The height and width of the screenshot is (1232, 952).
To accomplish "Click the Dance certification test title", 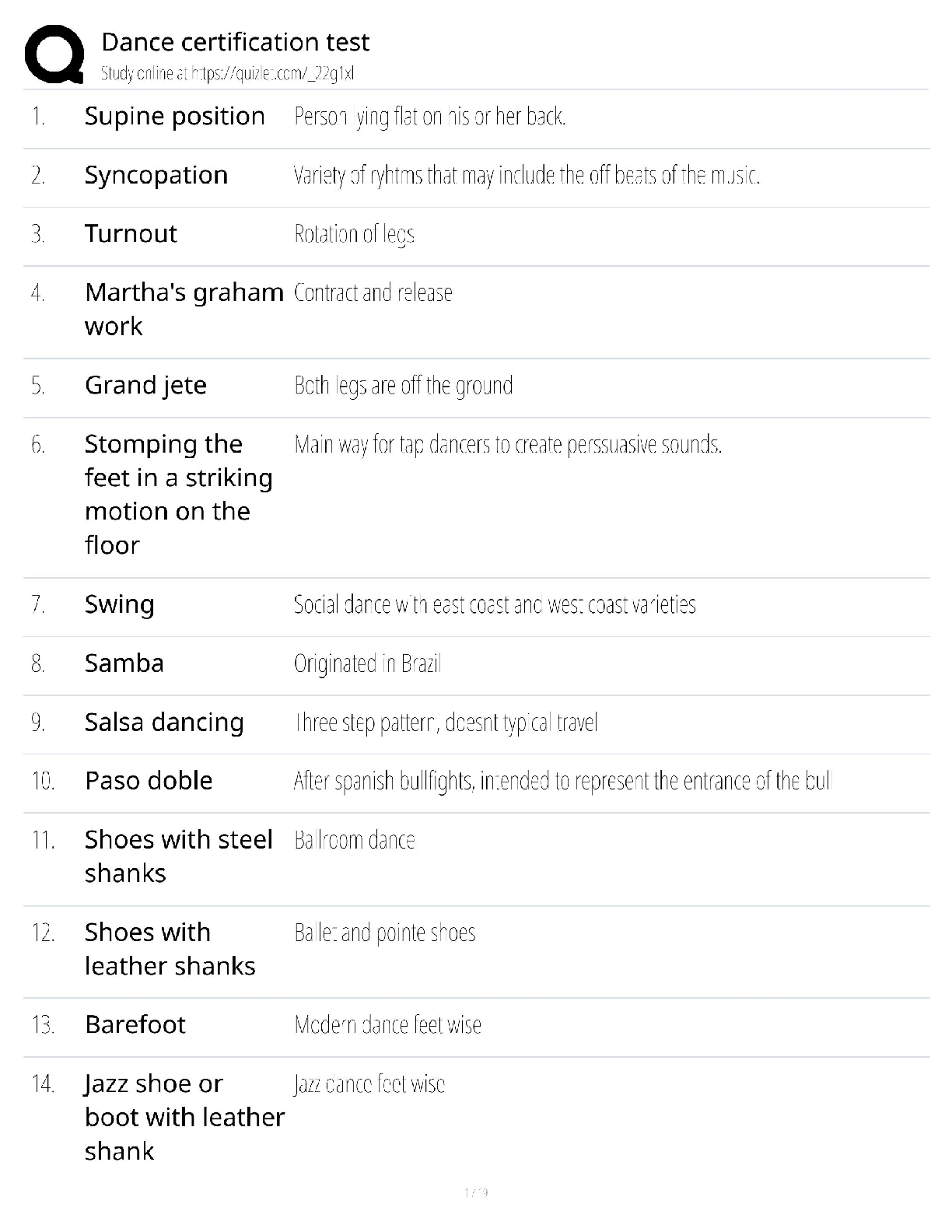I will pyautogui.click(x=235, y=42).
